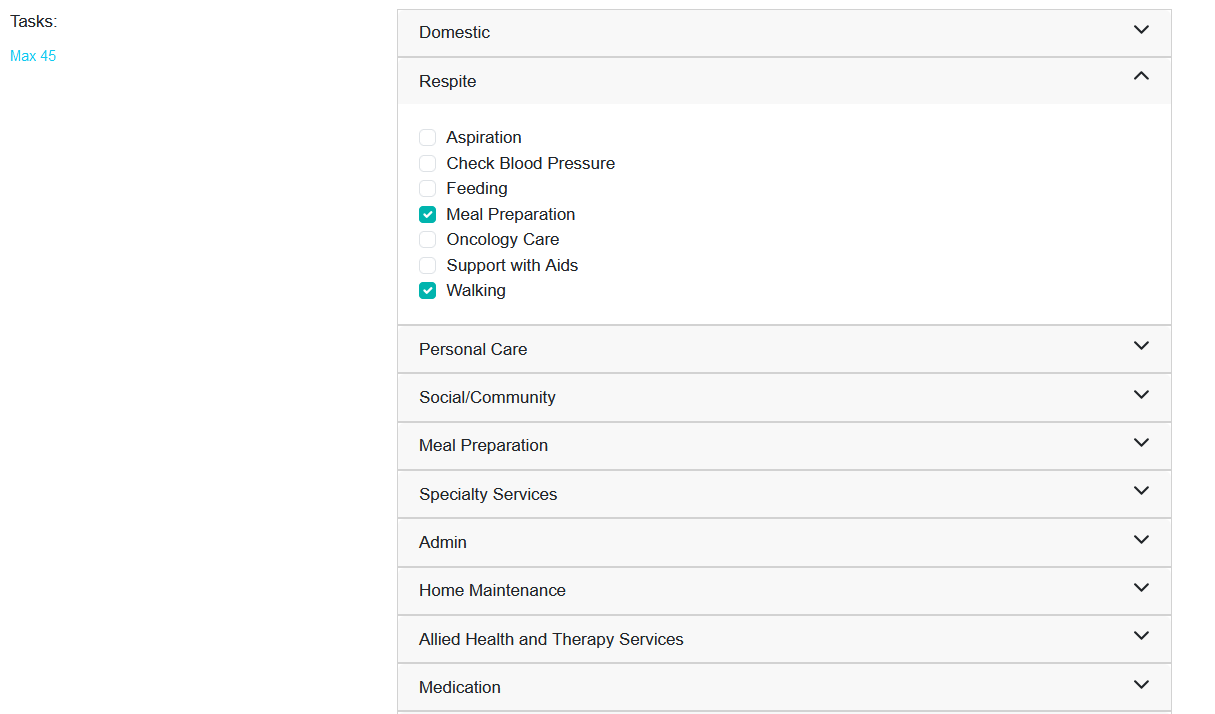Open the Specialty Services accordion header
The height and width of the screenshot is (714, 1215).
(x=488, y=494)
